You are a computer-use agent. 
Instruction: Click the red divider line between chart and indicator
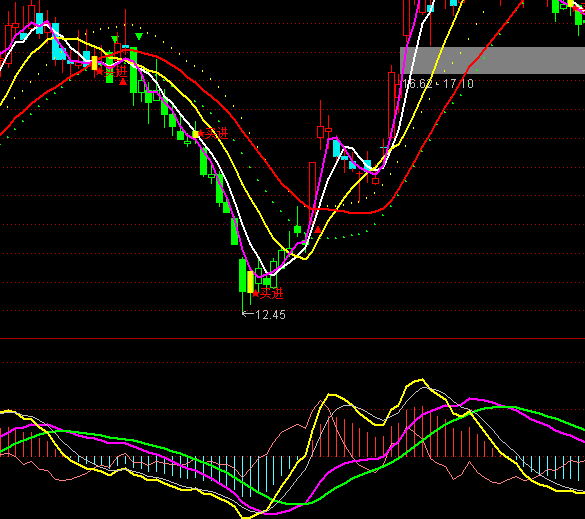[x=292, y=338]
